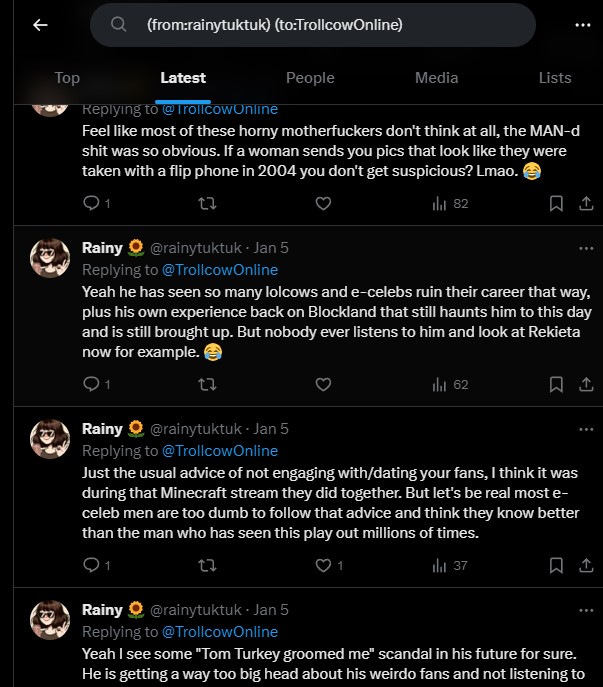The height and width of the screenshot is (687, 603).
Task: Open more options on Blockland tweet
Action: click(x=585, y=248)
